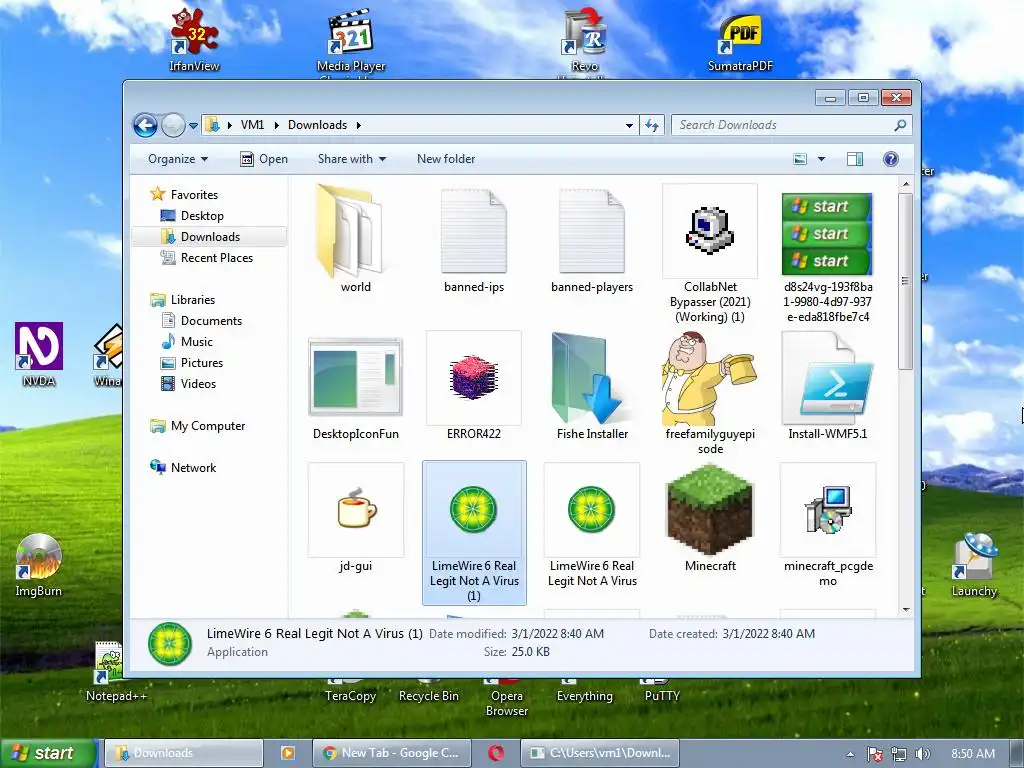Click the change view icon button
This screenshot has width=1024, height=768.
[x=800, y=159]
